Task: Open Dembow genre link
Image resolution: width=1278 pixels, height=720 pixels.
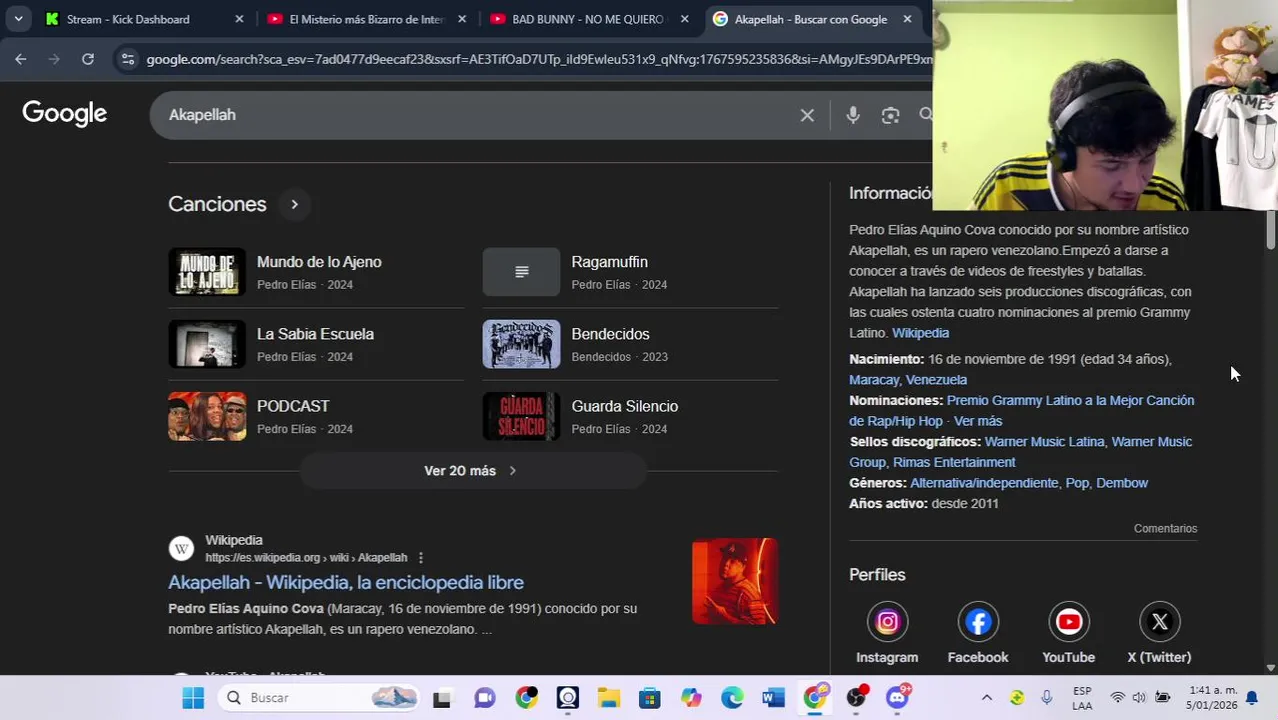Action: [1122, 483]
